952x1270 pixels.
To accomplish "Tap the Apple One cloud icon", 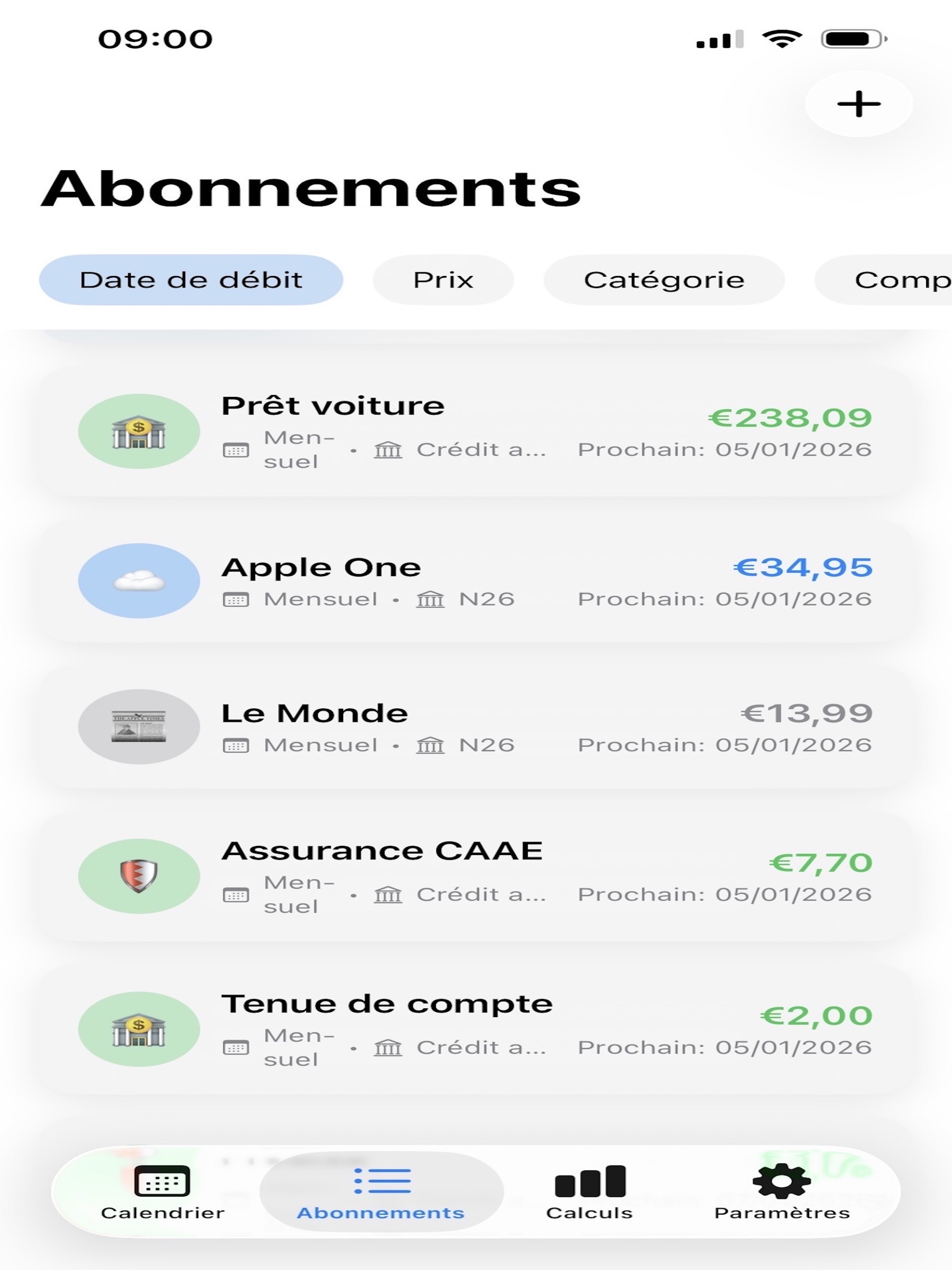I will pos(139,581).
